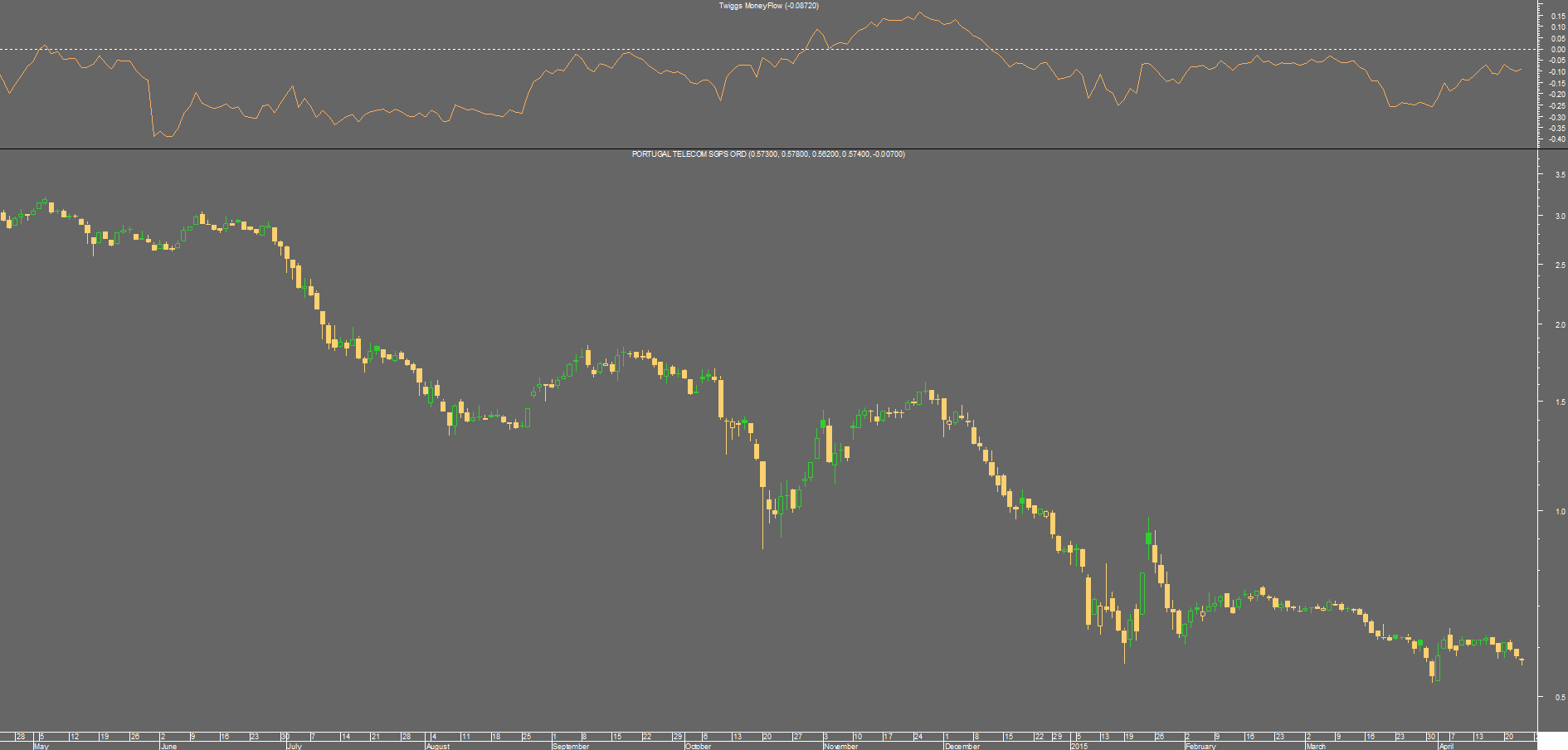1568x750 pixels.
Task: Click the 1.5 price axis label
Action: (x=1561, y=402)
